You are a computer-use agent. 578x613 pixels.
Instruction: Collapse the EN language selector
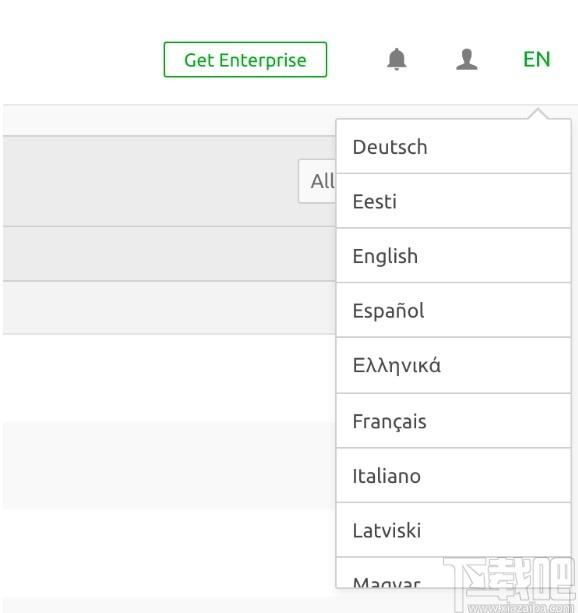(537, 59)
